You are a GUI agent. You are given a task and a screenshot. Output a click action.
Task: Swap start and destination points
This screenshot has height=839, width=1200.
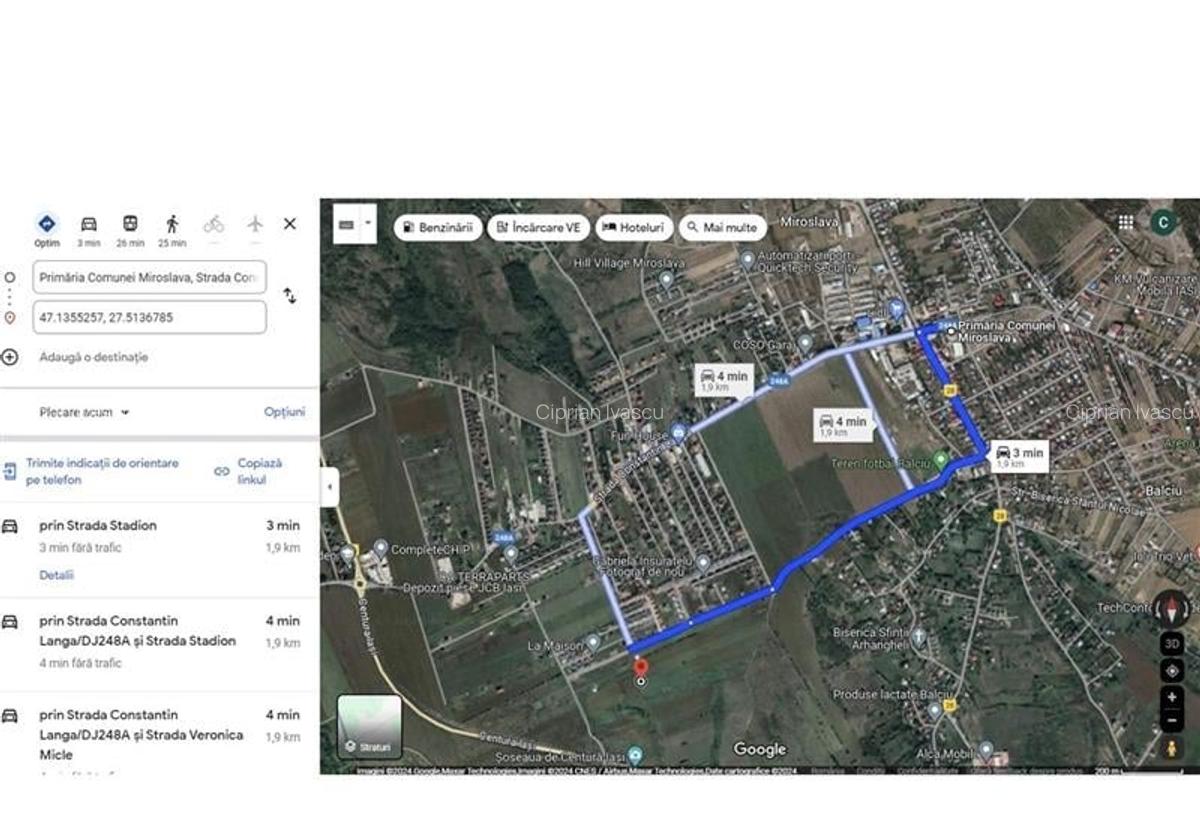tap(289, 296)
